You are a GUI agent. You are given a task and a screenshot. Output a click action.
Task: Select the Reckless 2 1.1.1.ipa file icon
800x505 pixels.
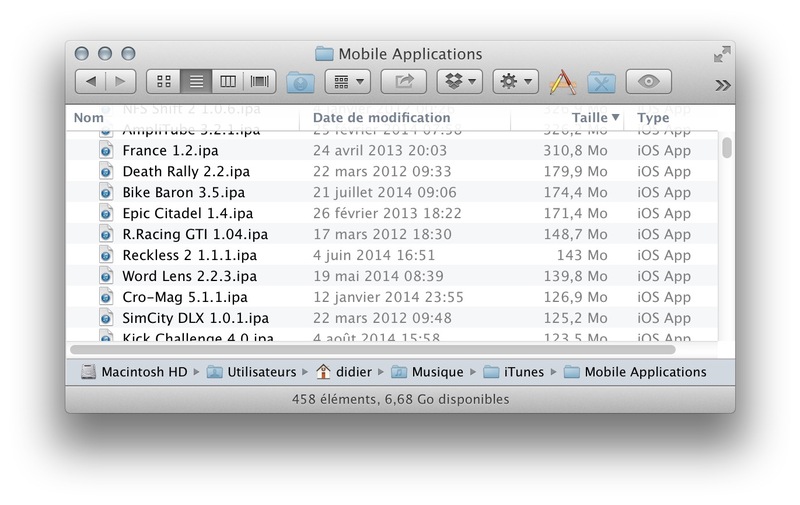(106, 256)
